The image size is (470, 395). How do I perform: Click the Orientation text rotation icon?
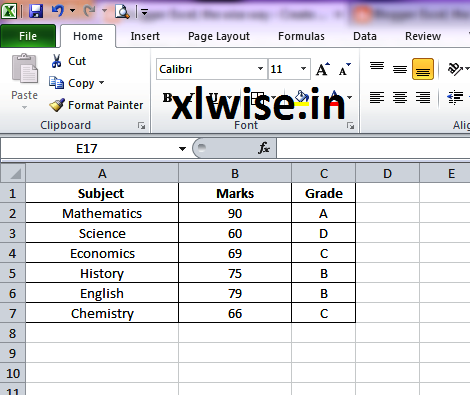455,69
